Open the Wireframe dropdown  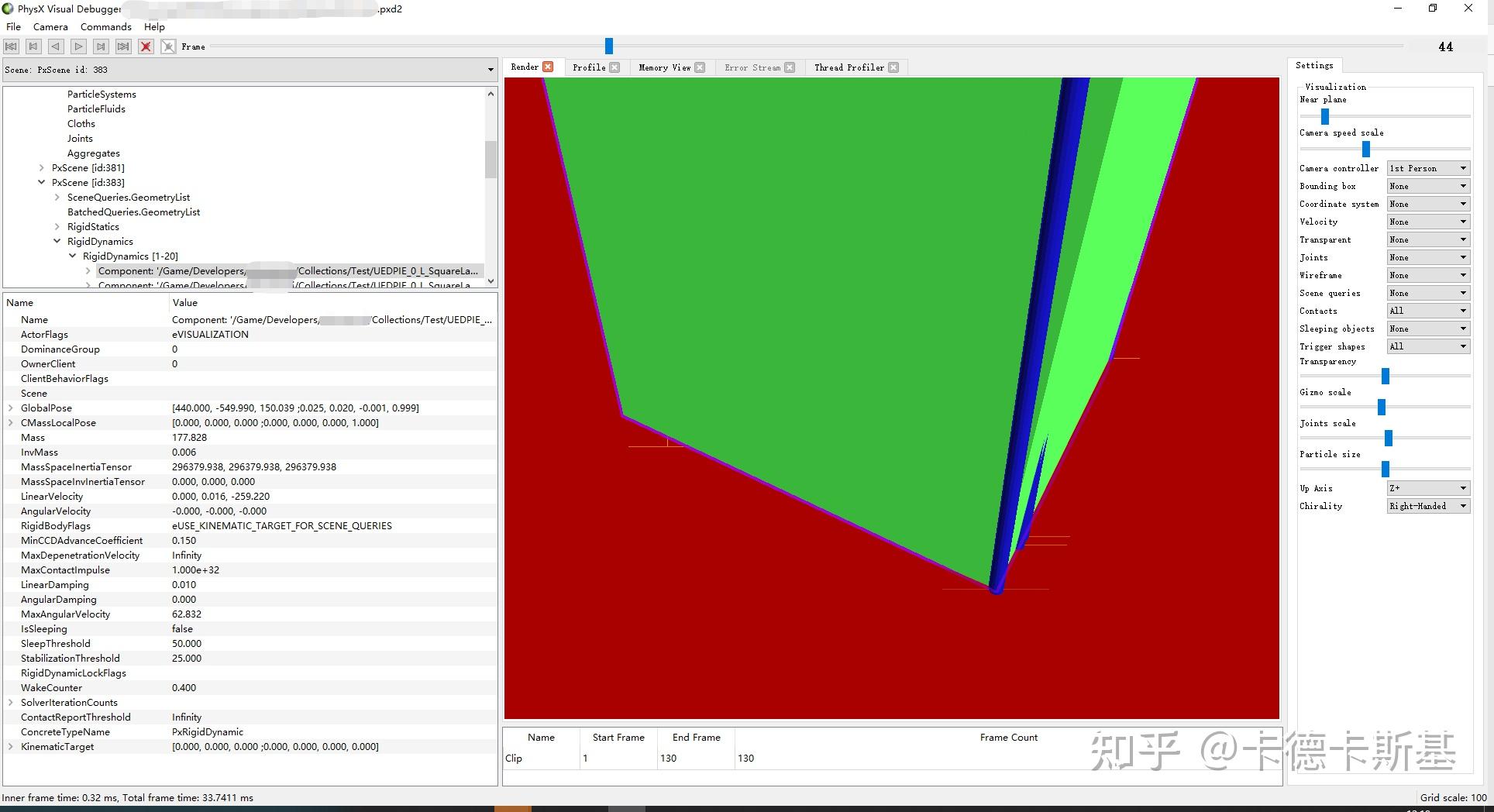click(x=1428, y=275)
